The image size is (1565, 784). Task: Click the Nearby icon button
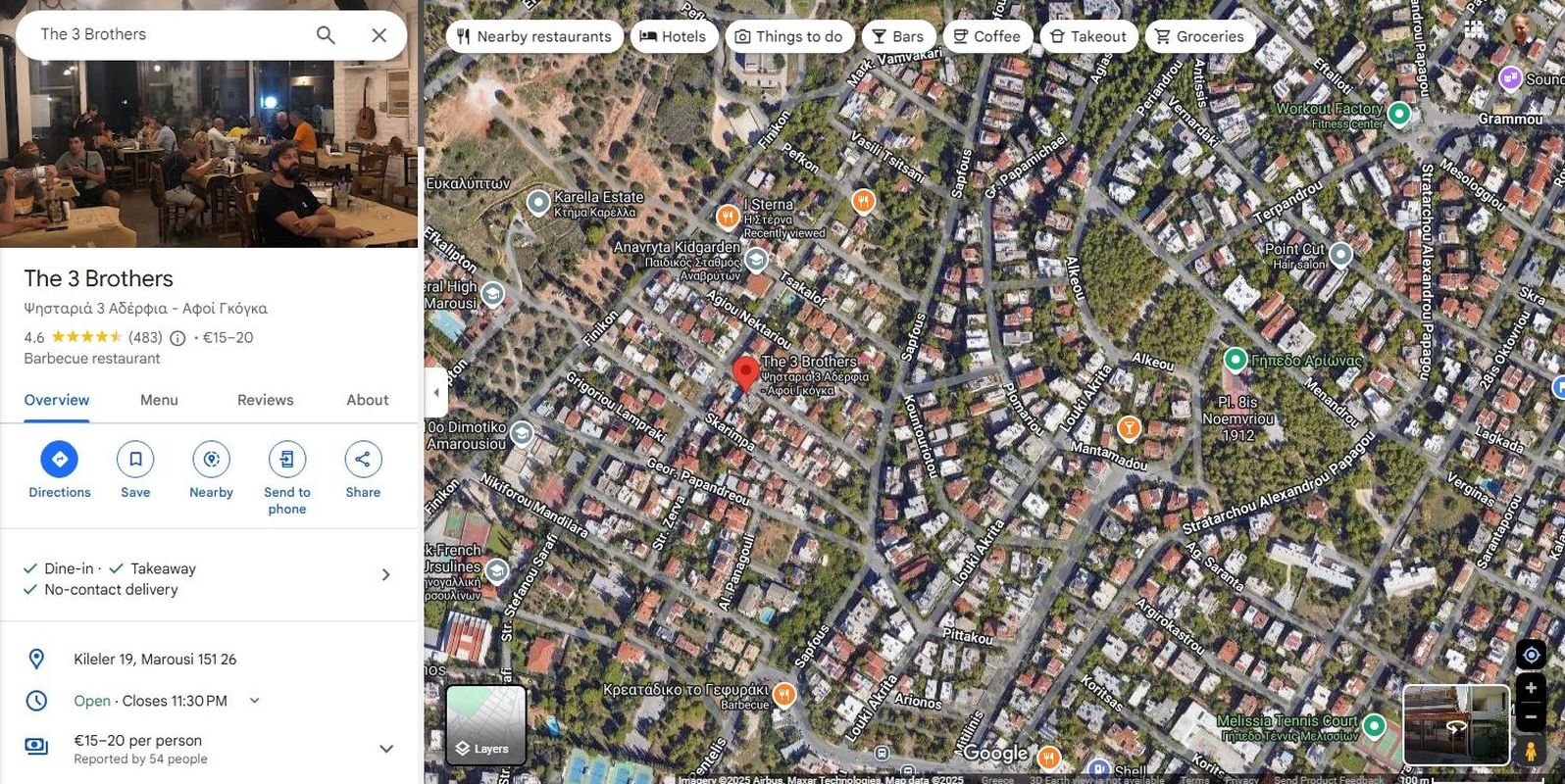tap(211, 459)
